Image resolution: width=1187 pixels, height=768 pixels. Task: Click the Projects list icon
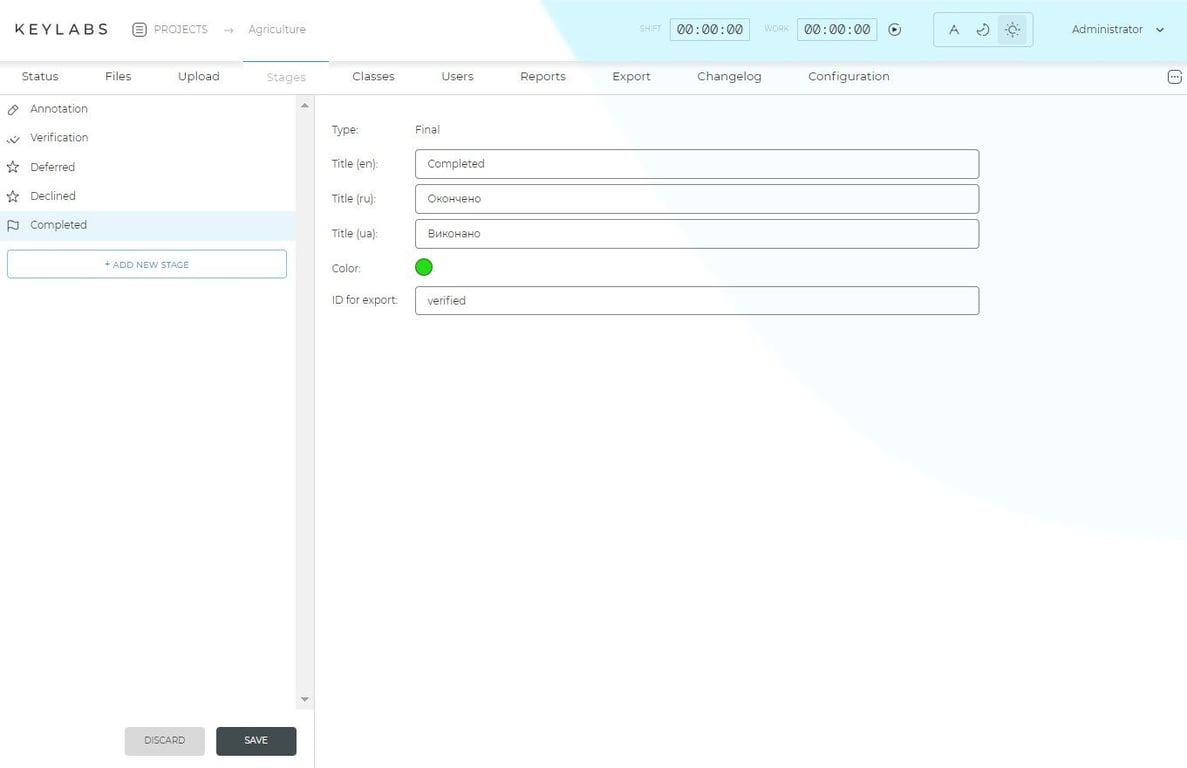click(139, 30)
